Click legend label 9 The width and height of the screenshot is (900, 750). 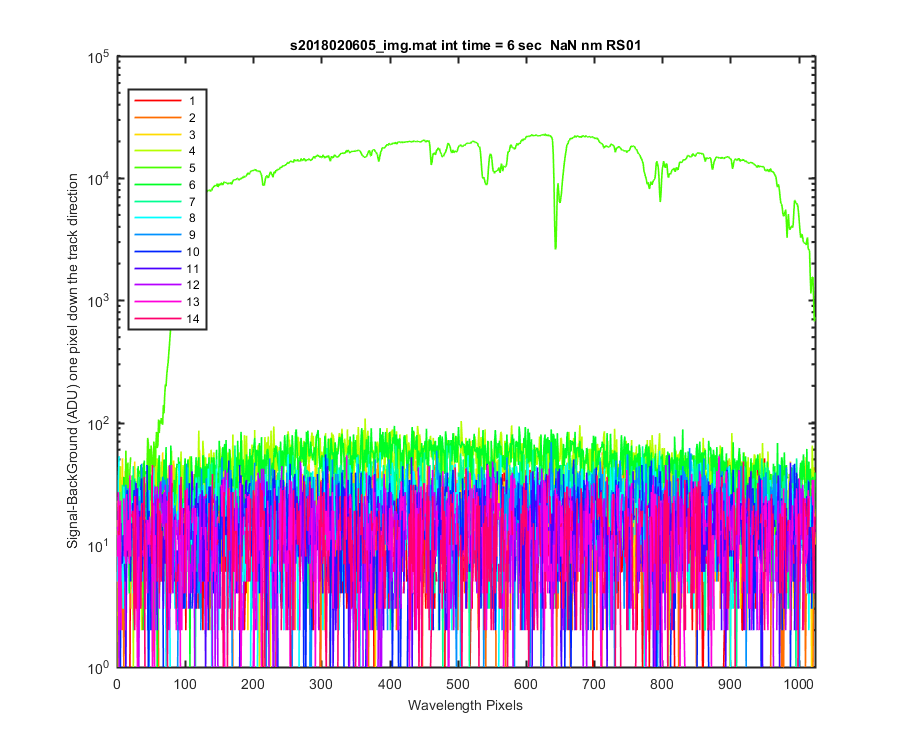click(x=192, y=235)
